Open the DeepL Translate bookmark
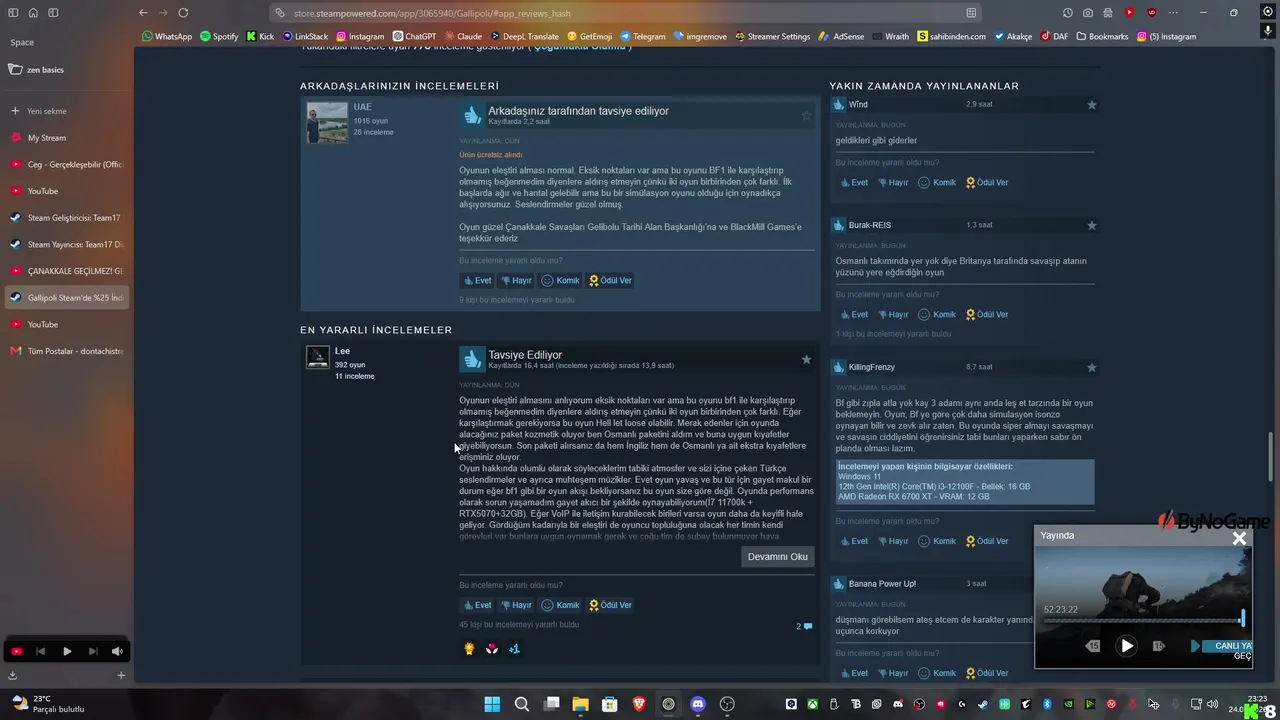Viewport: 1280px width, 720px height. click(523, 37)
